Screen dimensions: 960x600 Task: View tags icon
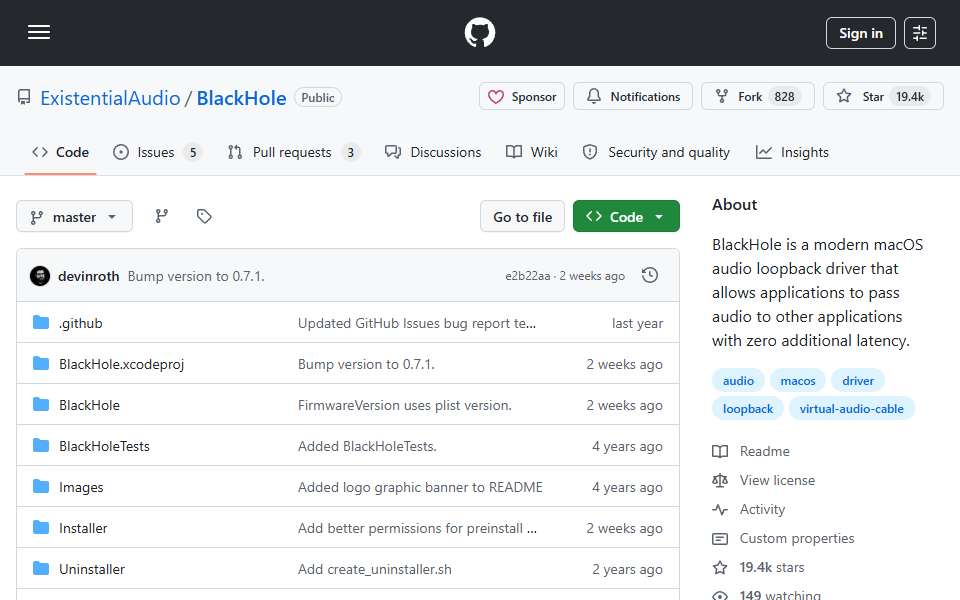point(204,216)
